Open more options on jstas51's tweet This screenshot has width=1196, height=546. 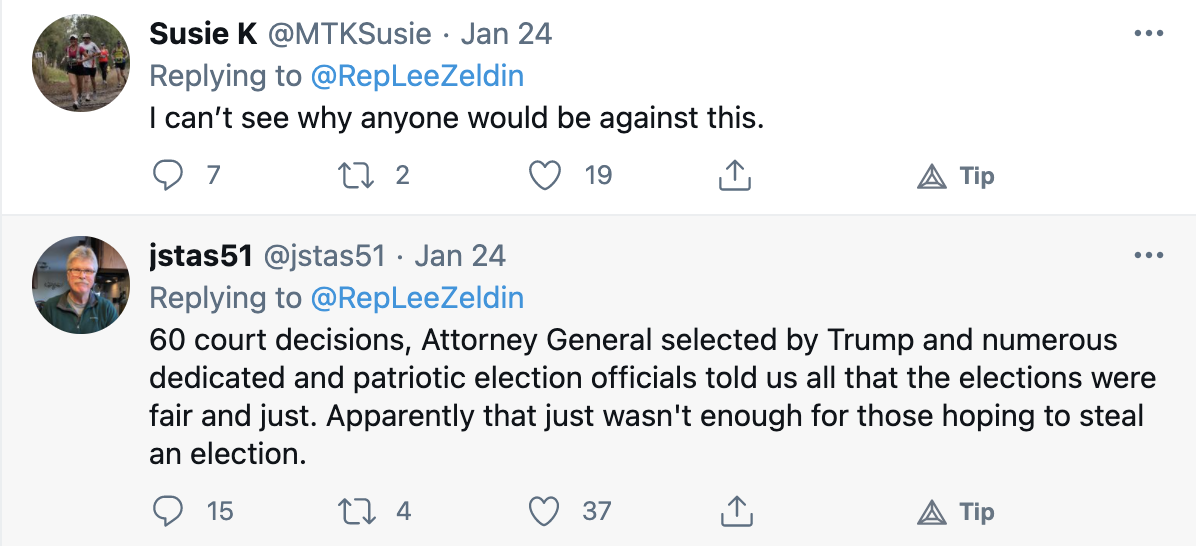[x=1149, y=256]
